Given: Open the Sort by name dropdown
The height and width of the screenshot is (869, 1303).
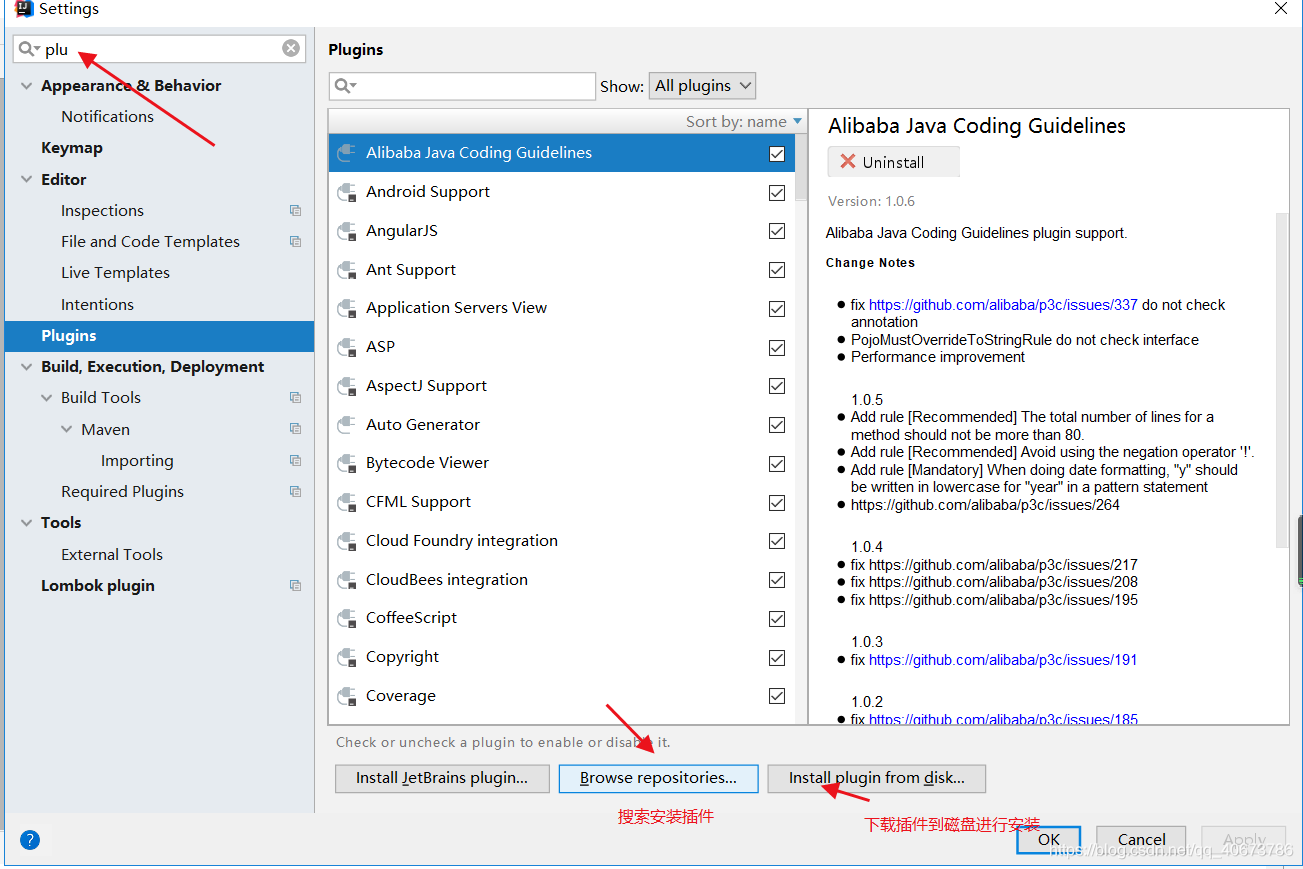Looking at the screenshot, I should 744,121.
